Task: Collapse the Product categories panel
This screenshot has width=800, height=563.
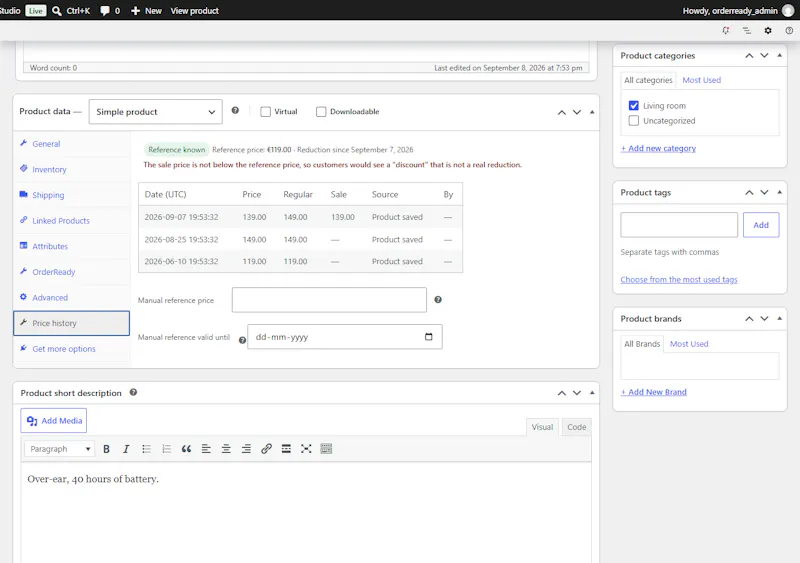Action: pyautogui.click(x=779, y=55)
